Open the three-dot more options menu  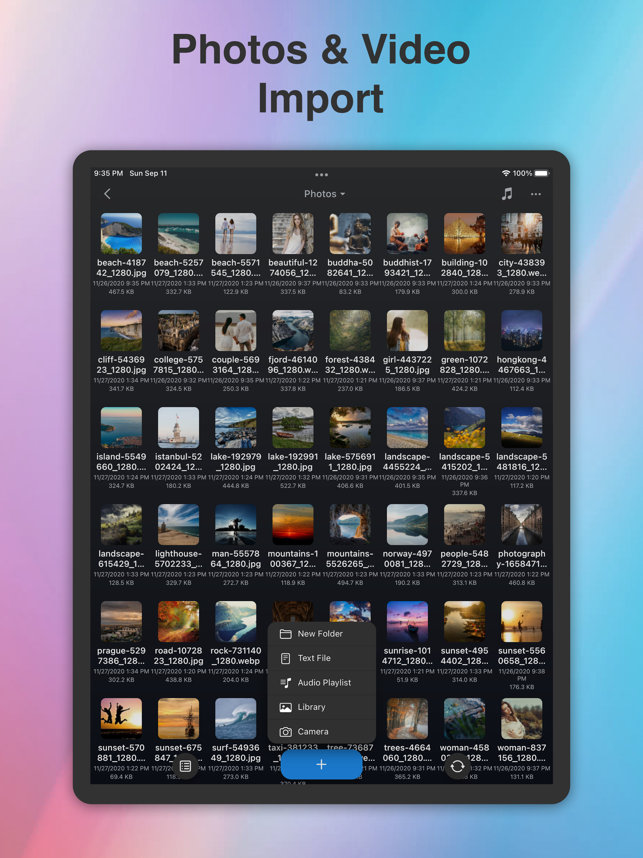pos(536,194)
